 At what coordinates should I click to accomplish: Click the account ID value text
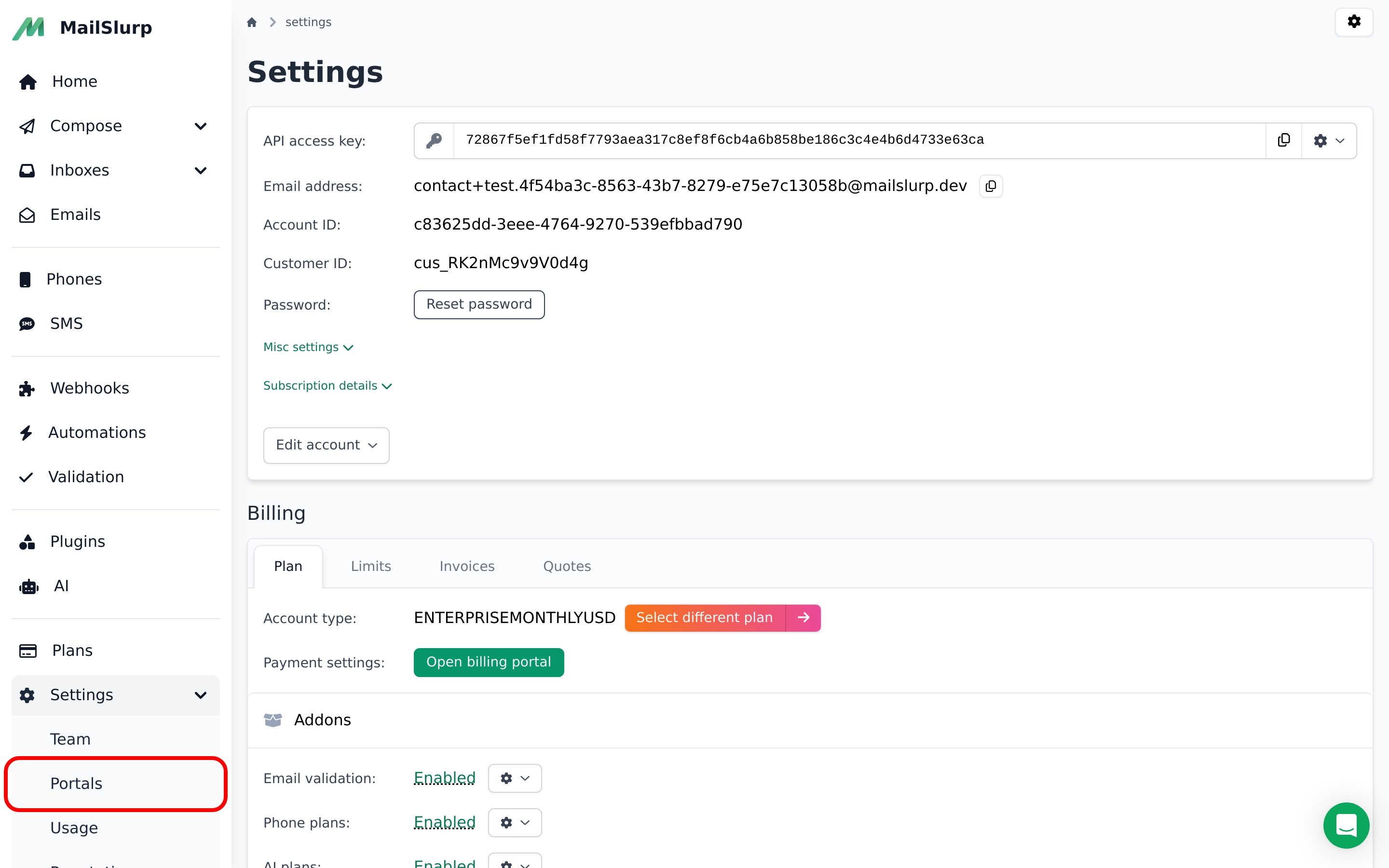[x=578, y=224]
